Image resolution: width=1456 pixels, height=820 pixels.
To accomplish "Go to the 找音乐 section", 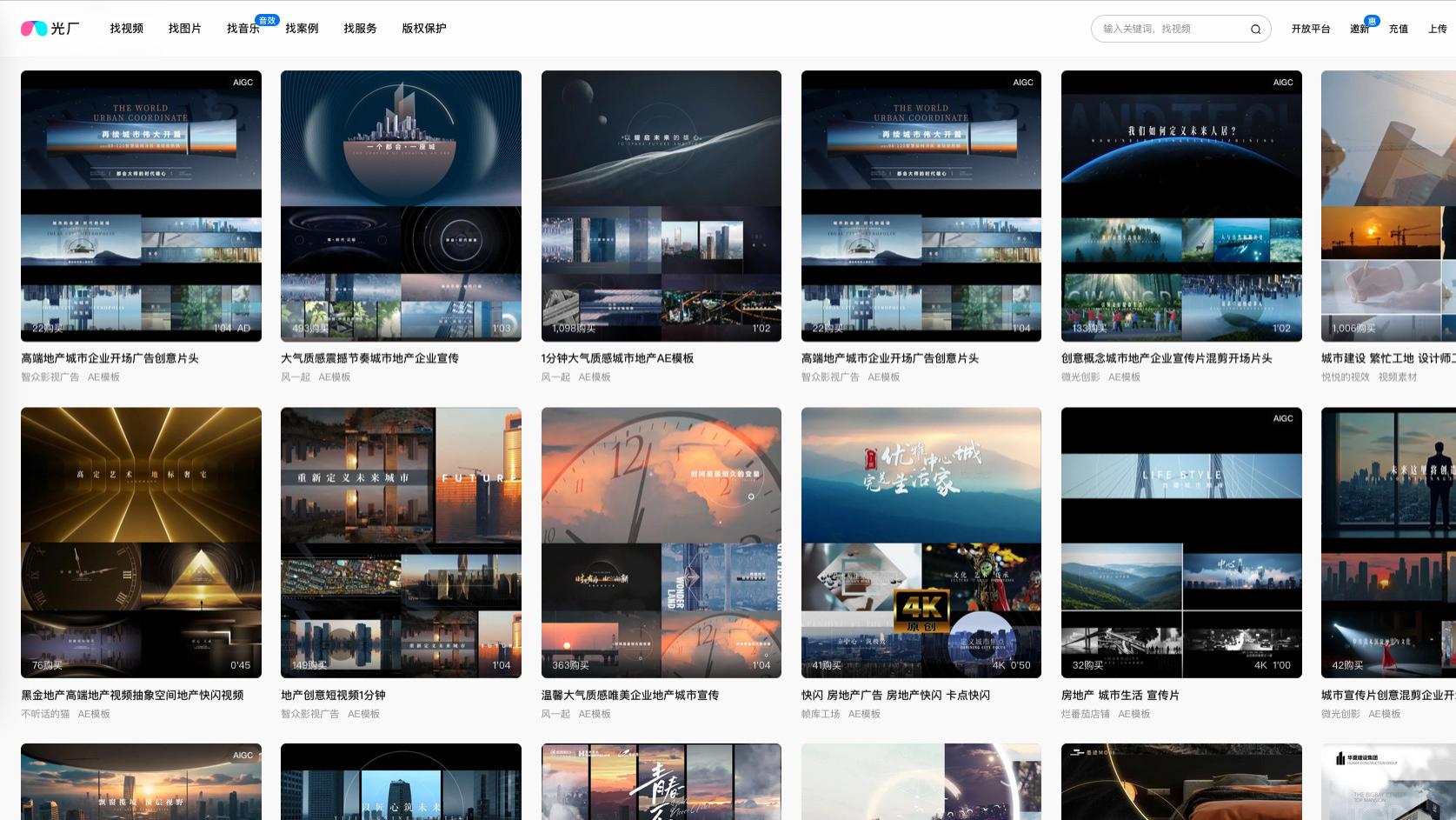I will (x=243, y=29).
